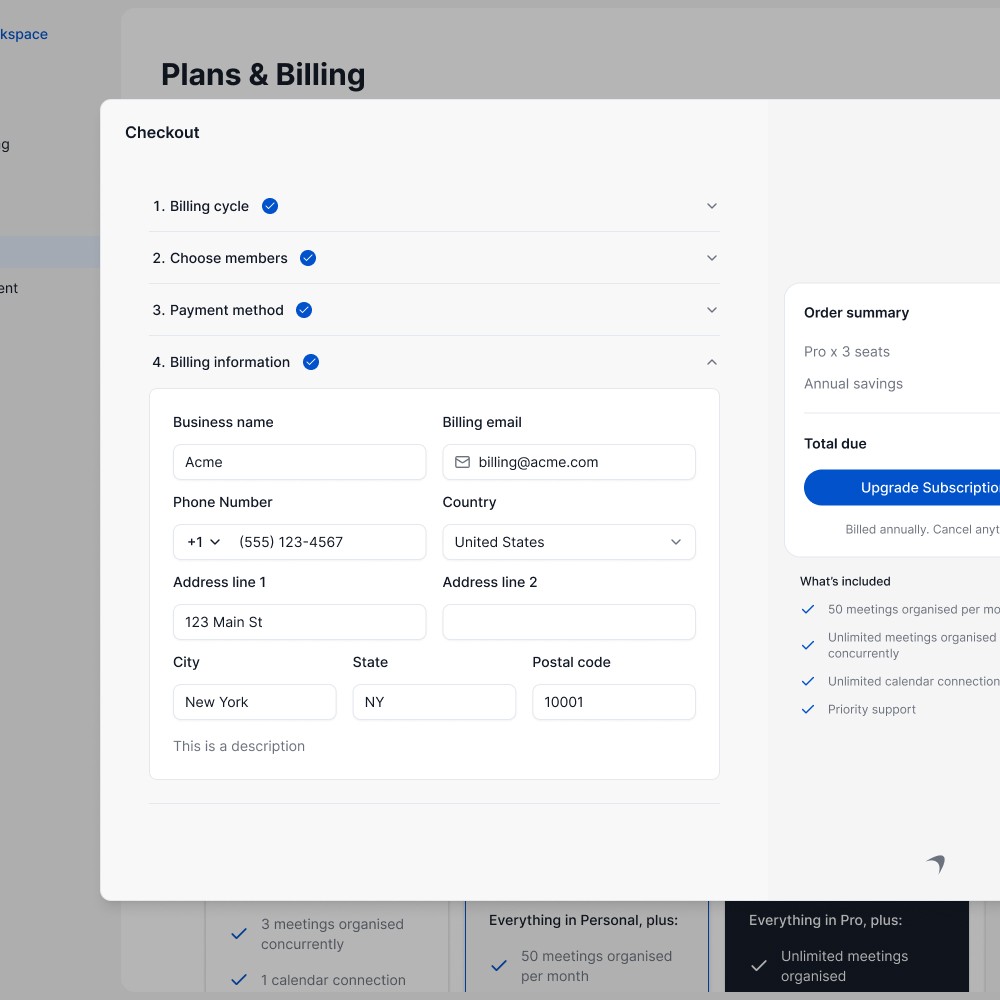Click checkmark beside 1 calendar connection
Viewport: 1000px width, 1000px height.
[x=239, y=980]
